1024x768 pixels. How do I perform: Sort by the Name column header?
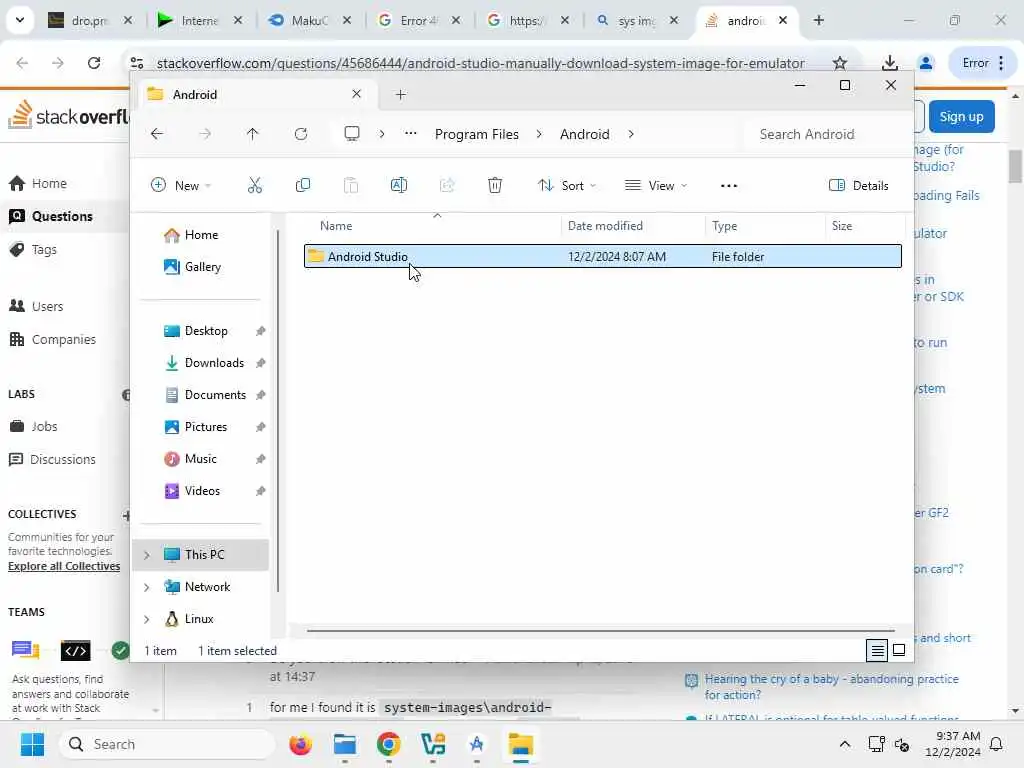[x=336, y=226]
